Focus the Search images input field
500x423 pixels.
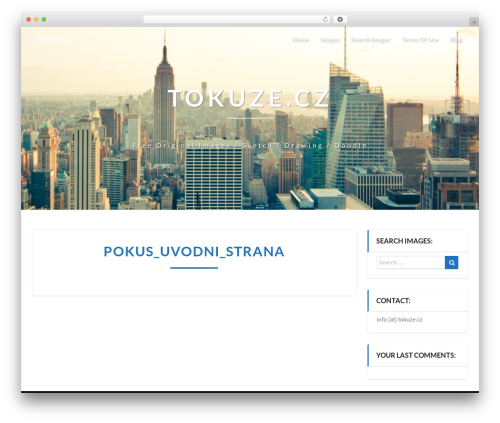pyautogui.click(x=411, y=263)
